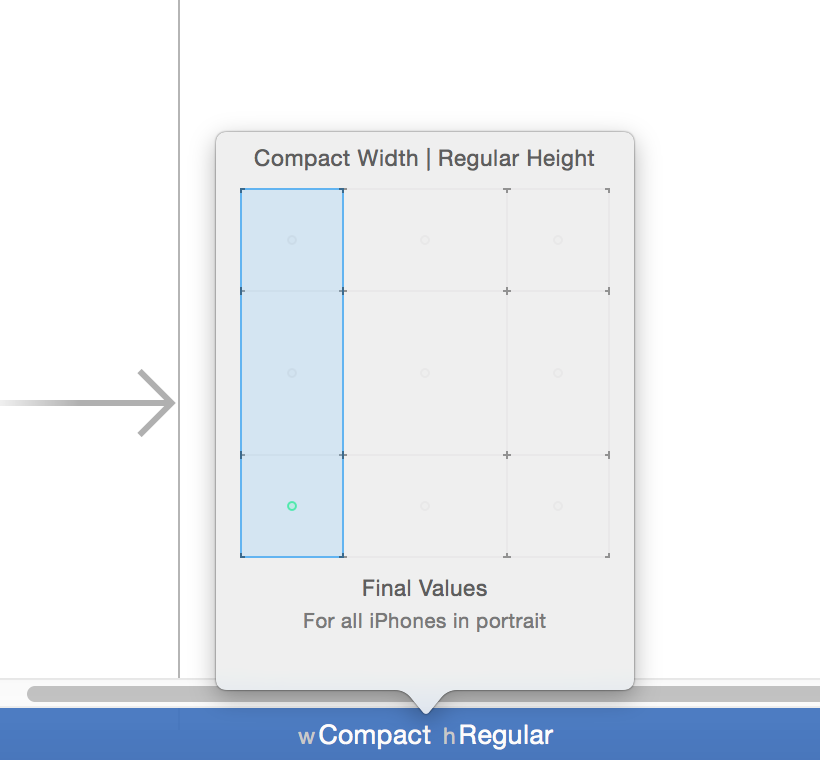Select the bottom-middle size class grid cell
Screen dimensions: 820x760
(425, 506)
